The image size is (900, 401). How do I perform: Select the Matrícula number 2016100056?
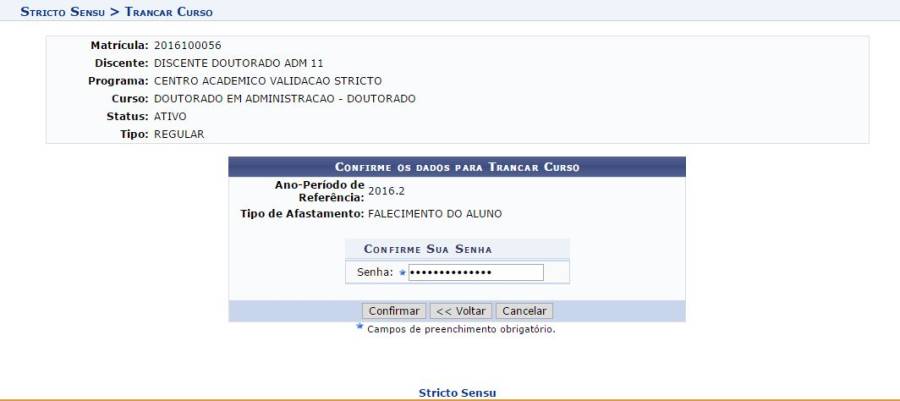tap(188, 45)
